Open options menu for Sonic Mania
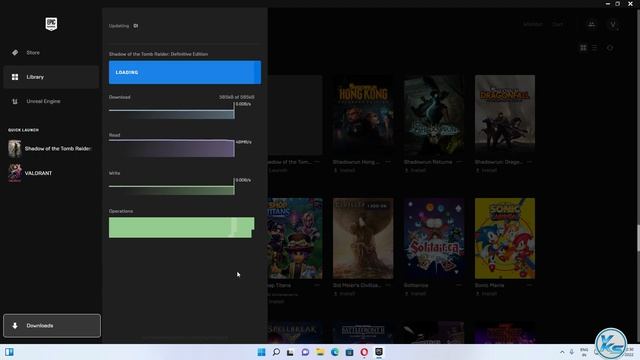The height and width of the screenshot is (360, 640). (530, 285)
